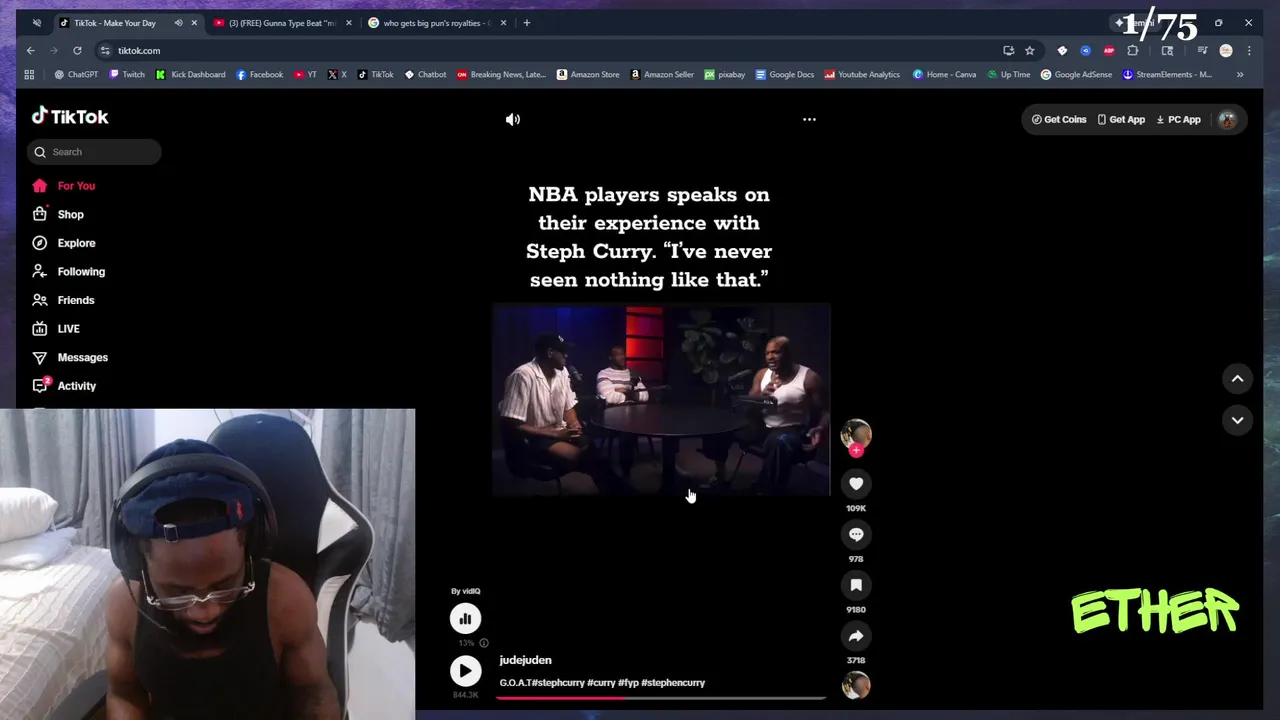Bookmark the video to favorites
Screen dimensions: 1280x720
pyautogui.click(x=856, y=585)
